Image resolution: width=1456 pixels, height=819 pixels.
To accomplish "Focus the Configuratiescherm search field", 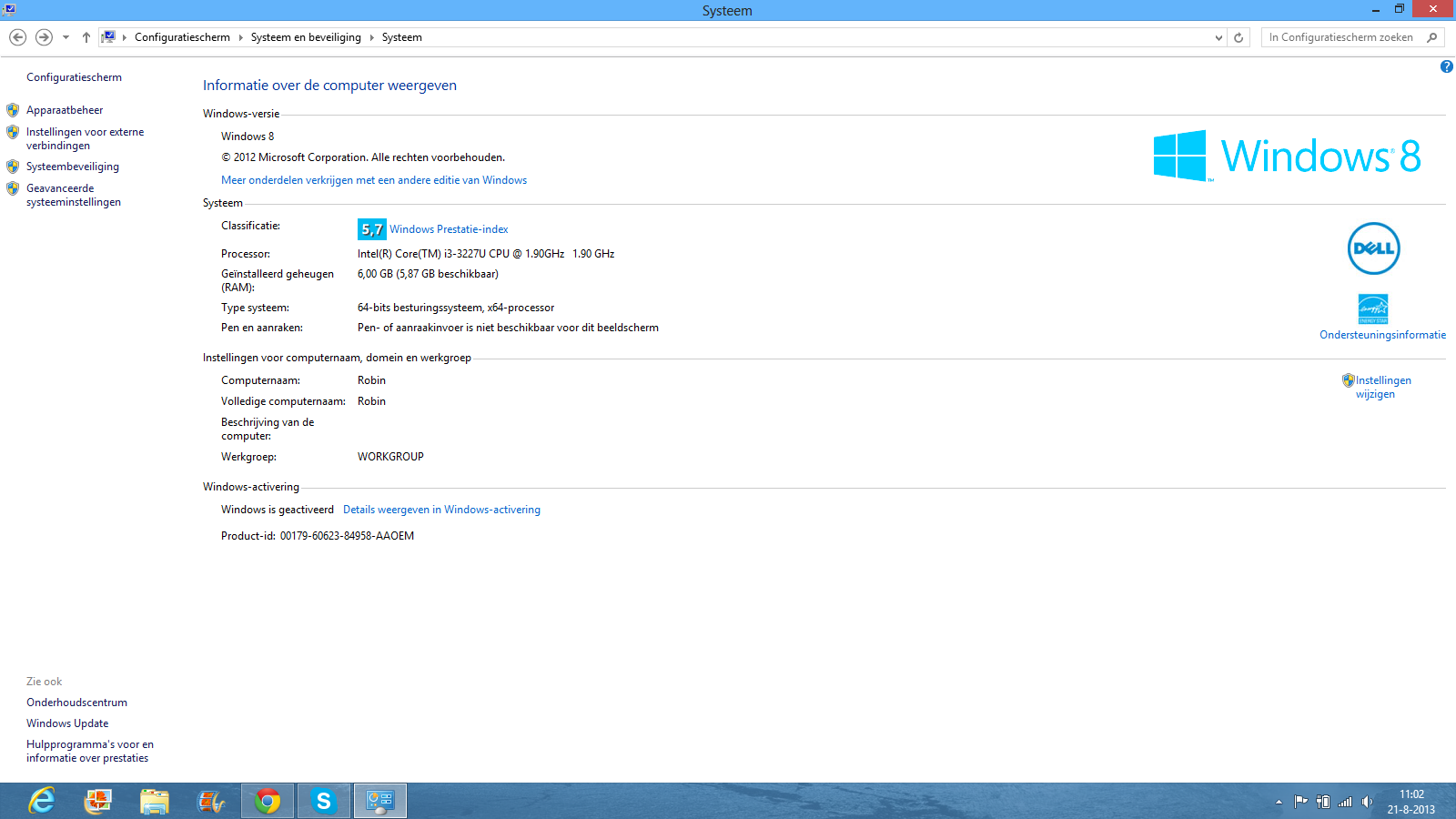I will pos(1340,37).
